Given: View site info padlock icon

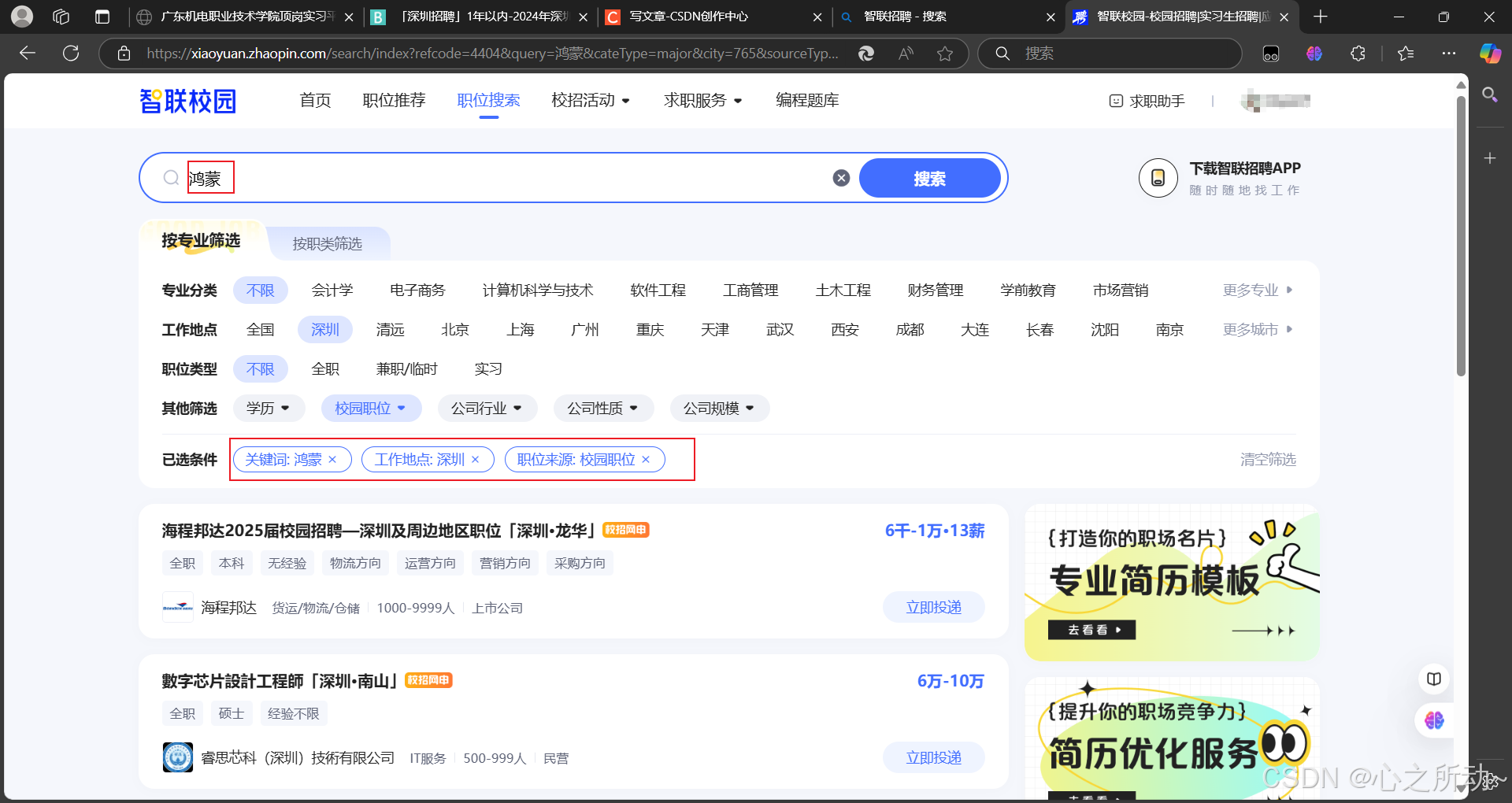Looking at the screenshot, I should point(124,53).
